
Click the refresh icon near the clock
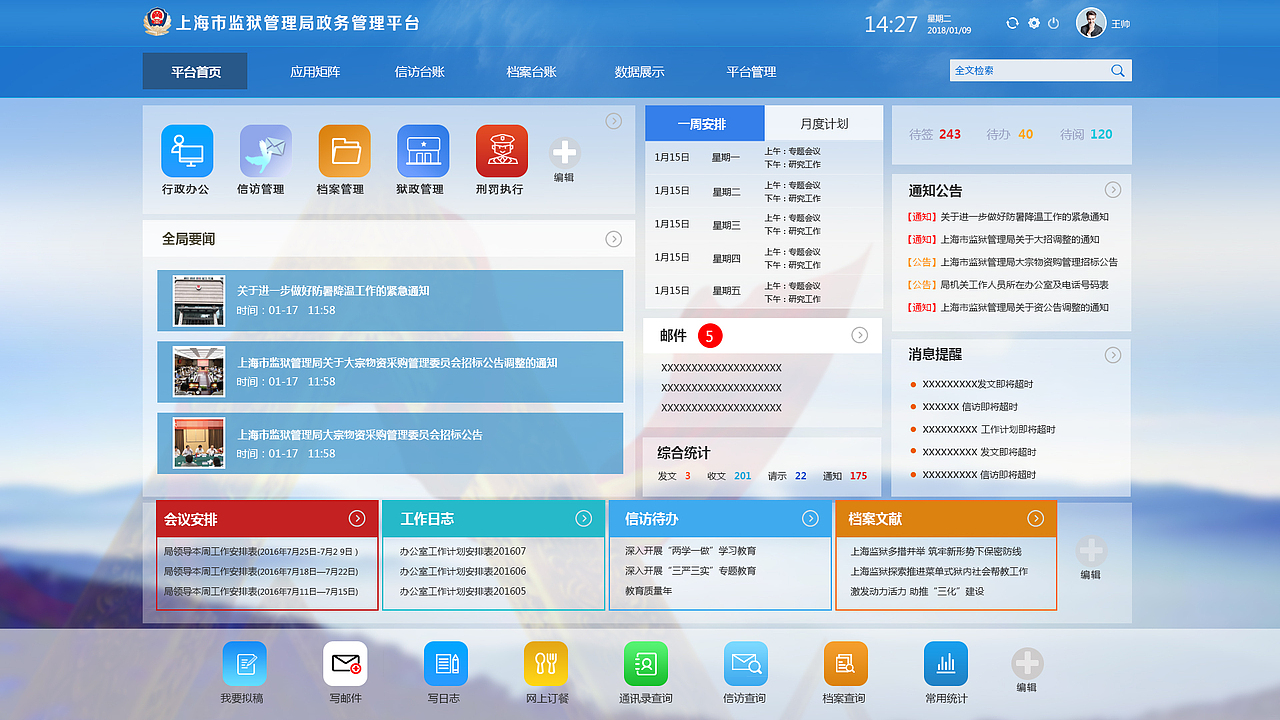[x=1012, y=22]
